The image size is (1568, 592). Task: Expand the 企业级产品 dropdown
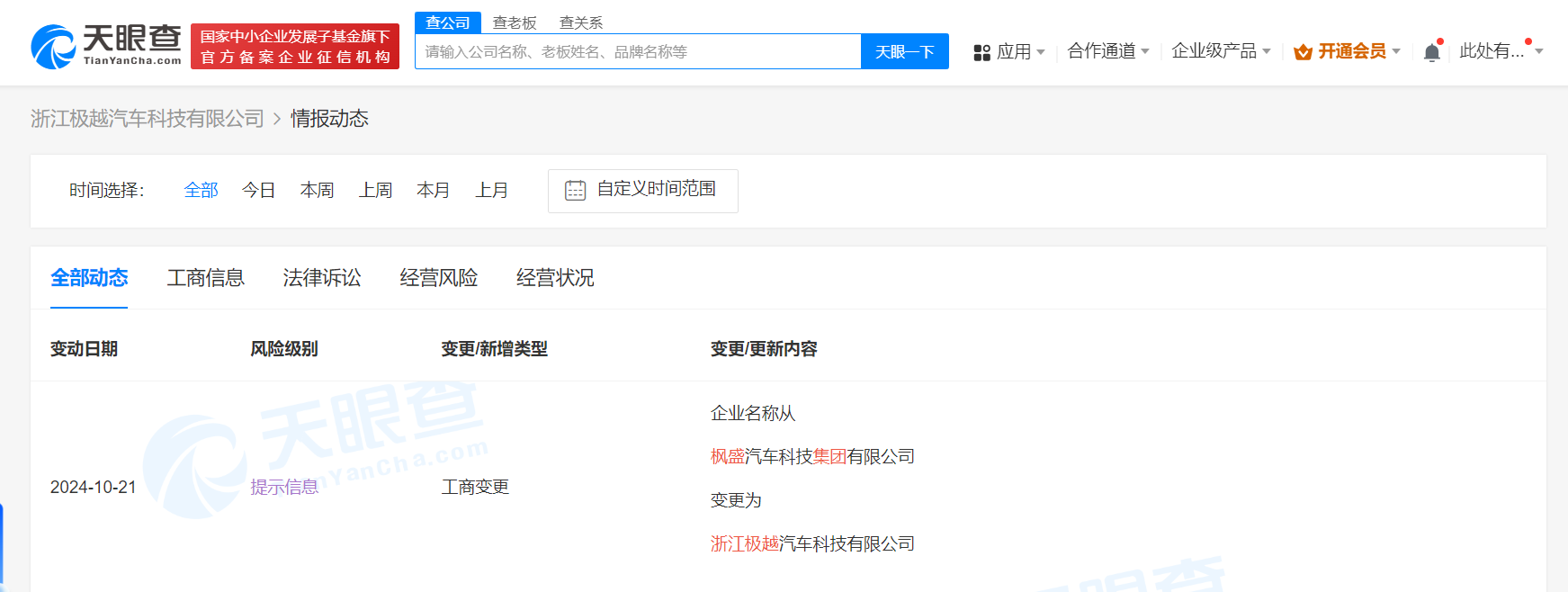tap(1221, 51)
